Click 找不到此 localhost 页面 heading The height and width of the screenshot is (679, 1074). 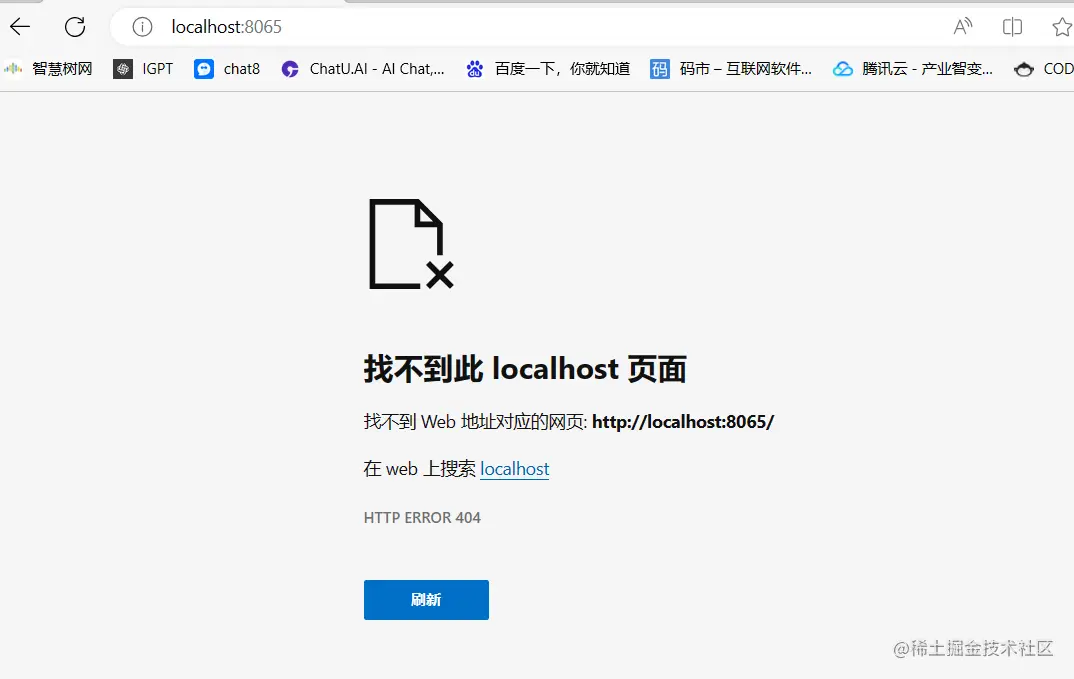tap(525, 369)
